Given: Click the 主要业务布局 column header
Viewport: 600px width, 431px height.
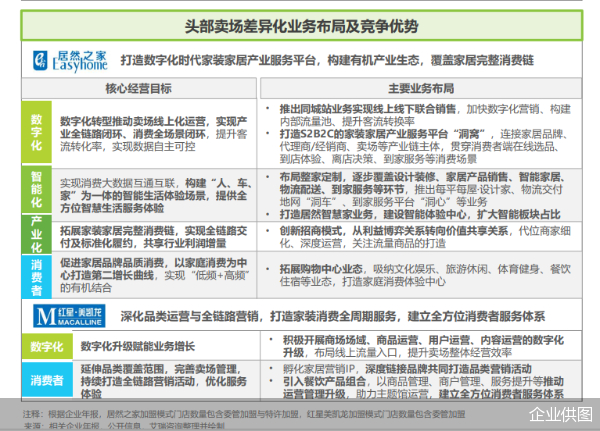Looking at the screenshot, I should coord(421,88).
